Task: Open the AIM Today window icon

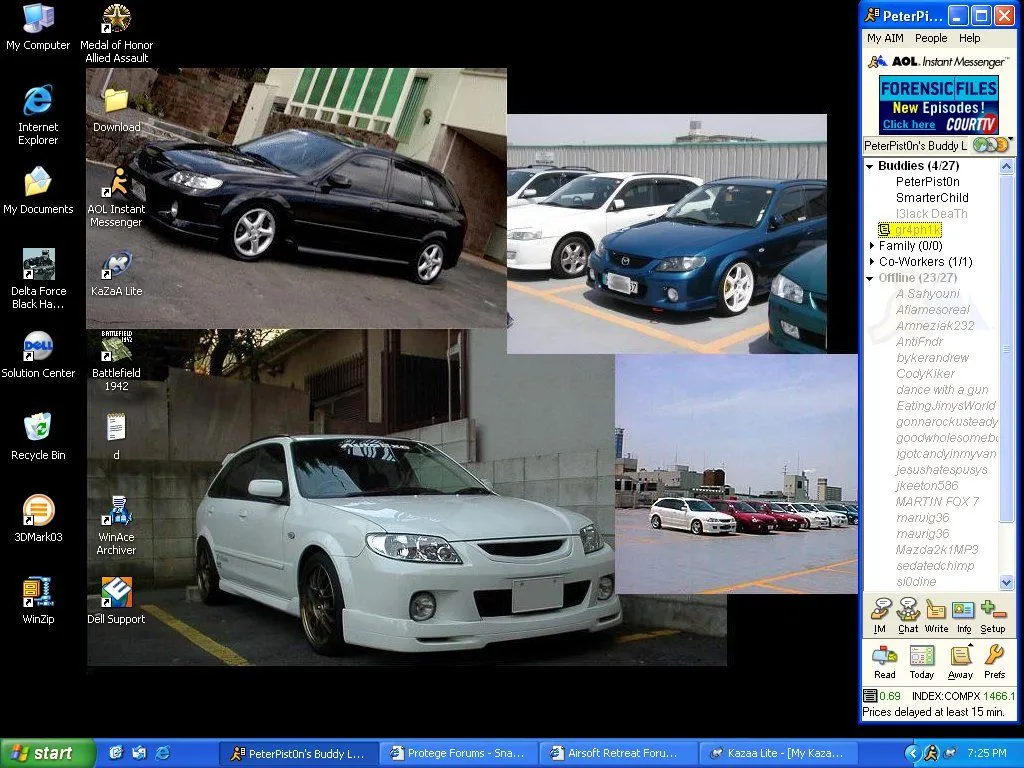Action: 922,661
